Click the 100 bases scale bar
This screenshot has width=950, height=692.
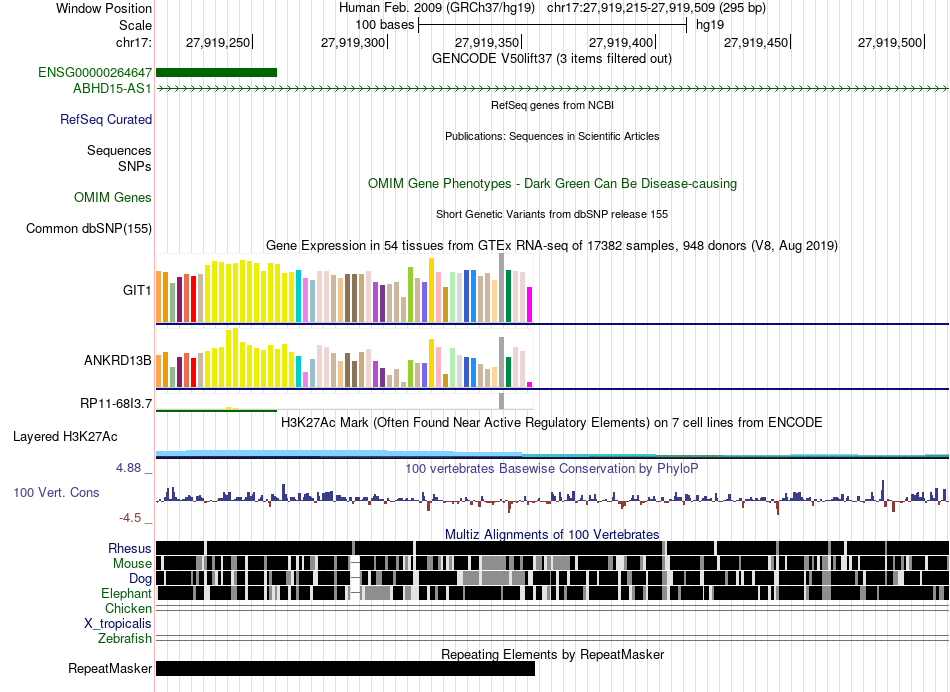pyautogui.click(x=552, y=25)
